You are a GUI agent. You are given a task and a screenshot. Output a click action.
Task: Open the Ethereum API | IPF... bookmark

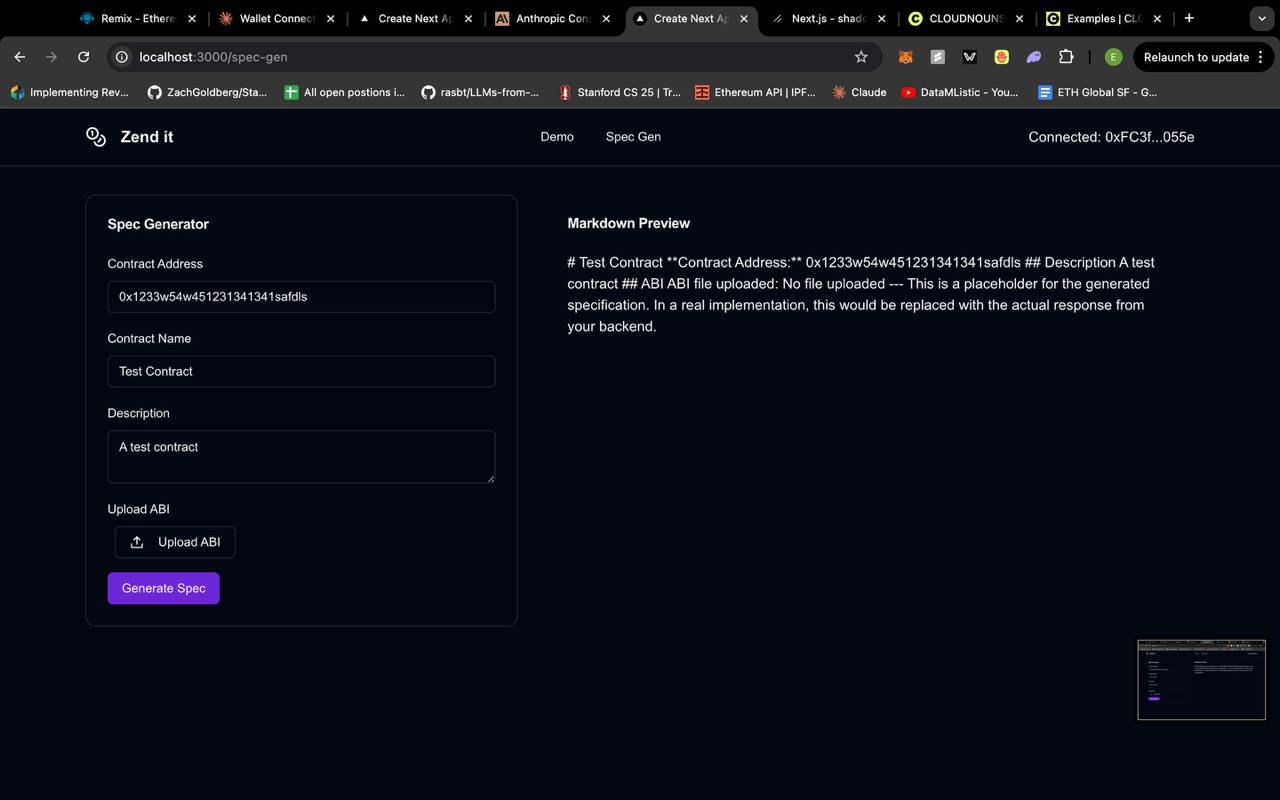click(756, 92)
